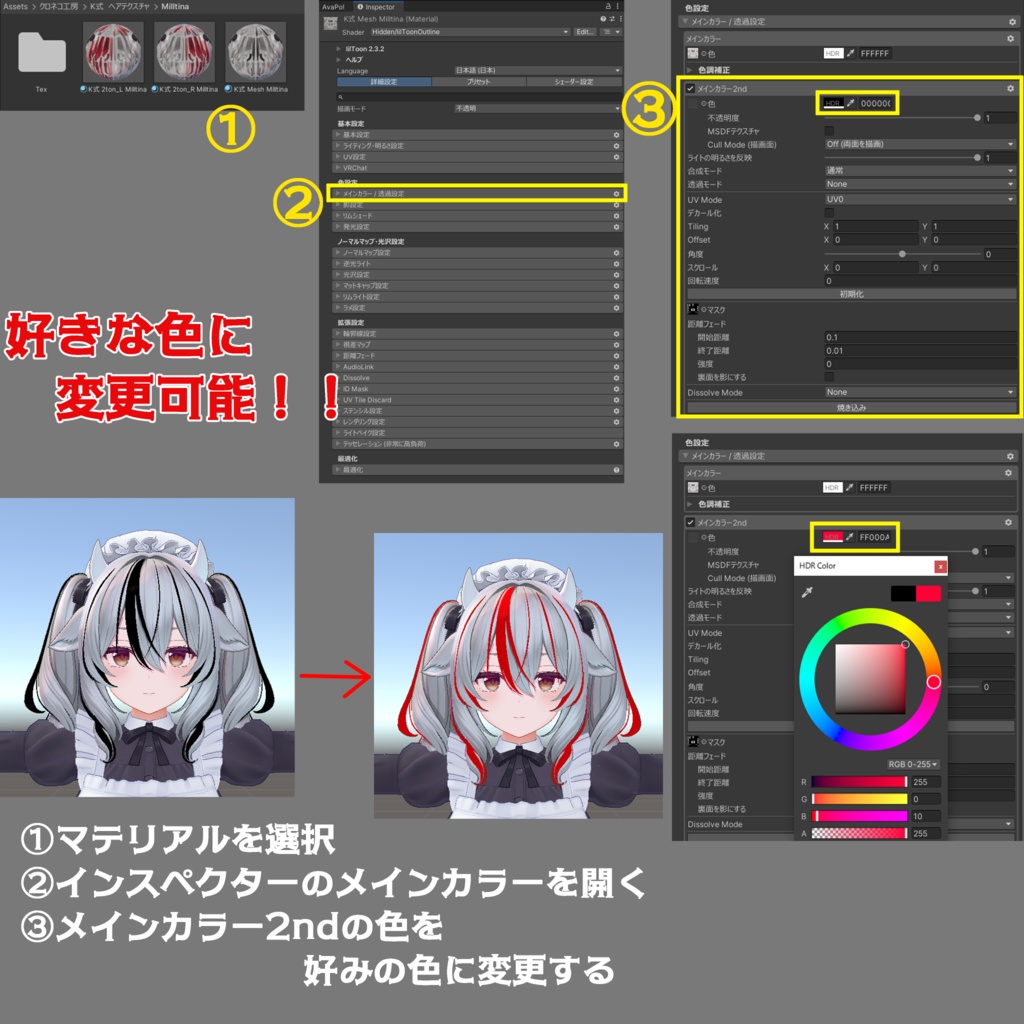Click gear icon on ラメ設定 row
Screen dimensions: 1024x1024
pyautogui.click(x=616, y=308)
